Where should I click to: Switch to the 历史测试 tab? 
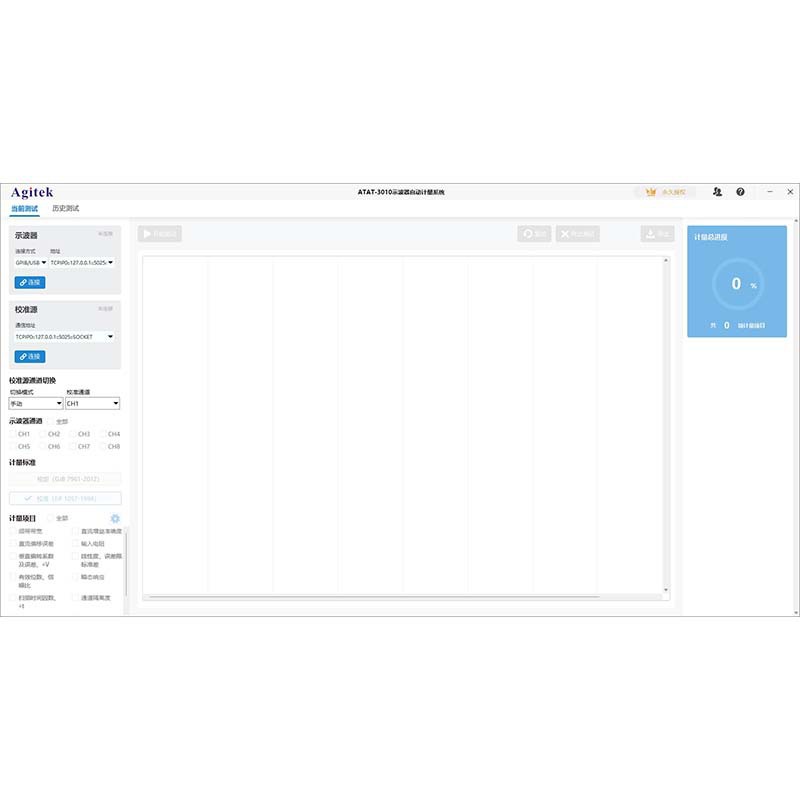point(66,209)
